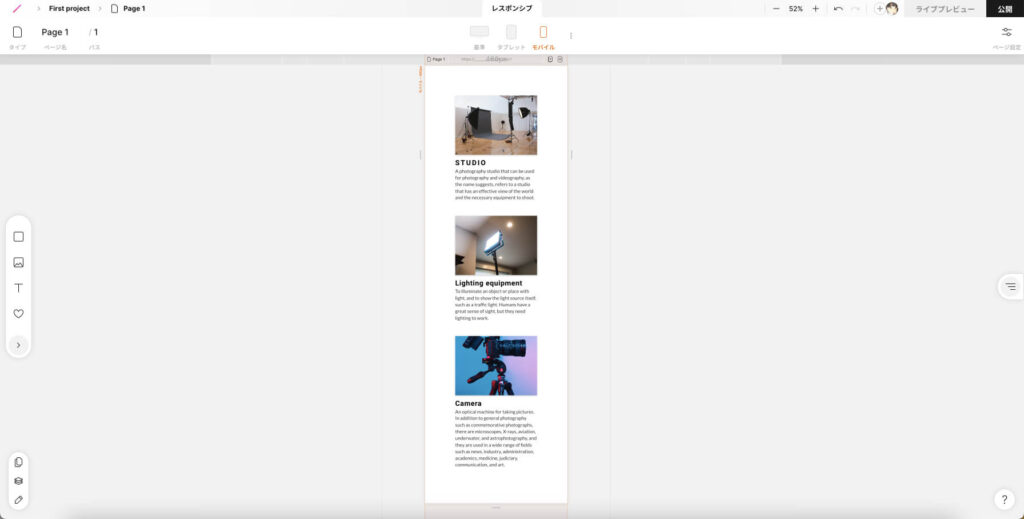Select the mobile breakpoint
The image size is (1024, 519).
pyautogui.click(x=543, y=32)
